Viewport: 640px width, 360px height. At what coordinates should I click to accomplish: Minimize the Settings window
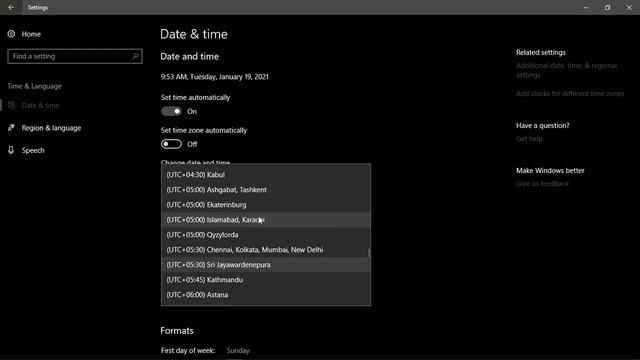(586, 7)
